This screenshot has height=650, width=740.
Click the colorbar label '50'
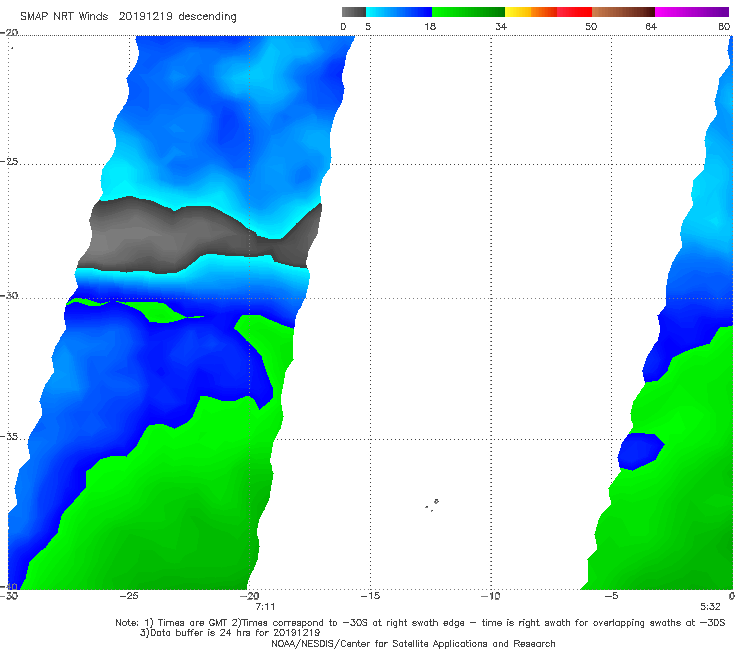click(591, 27)
